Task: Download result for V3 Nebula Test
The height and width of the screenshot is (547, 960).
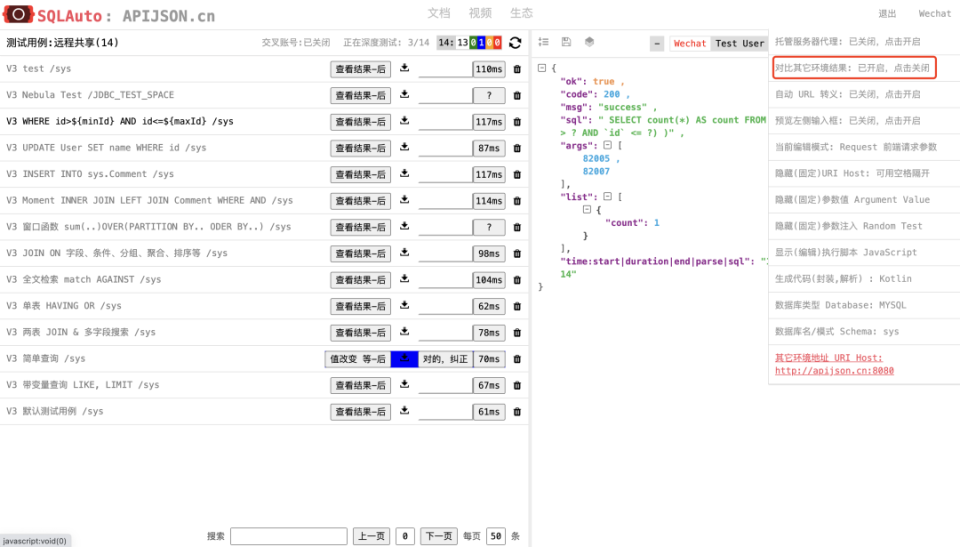Action: click(x=404, y=95)
